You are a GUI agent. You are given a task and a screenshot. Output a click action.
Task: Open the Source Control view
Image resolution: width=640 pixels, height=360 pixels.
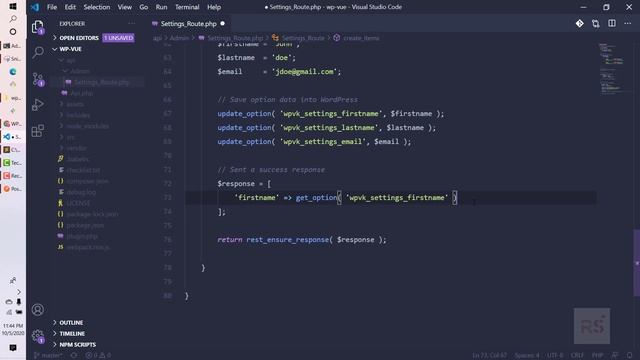(x=38, y=79)
